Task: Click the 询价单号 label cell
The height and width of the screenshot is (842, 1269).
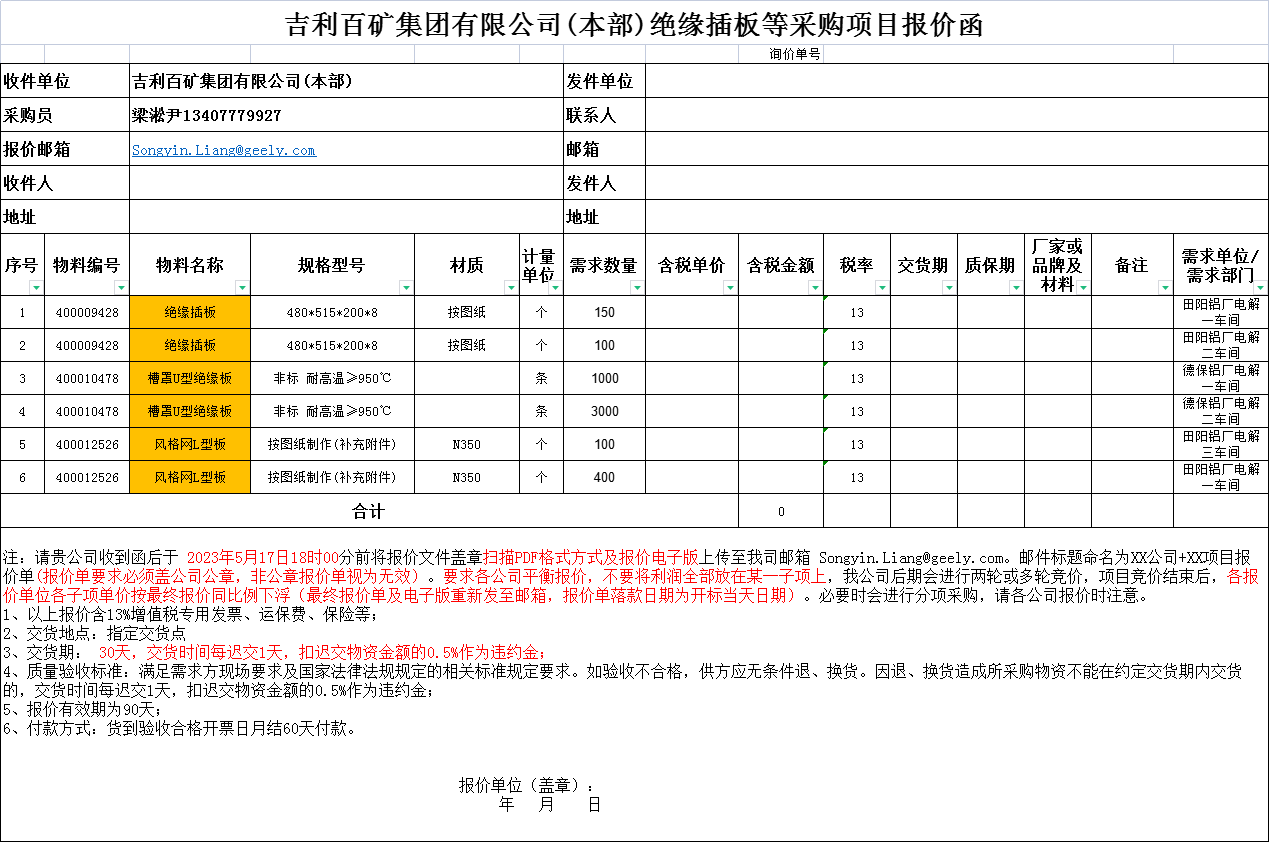Action: (x=796, y=54)
